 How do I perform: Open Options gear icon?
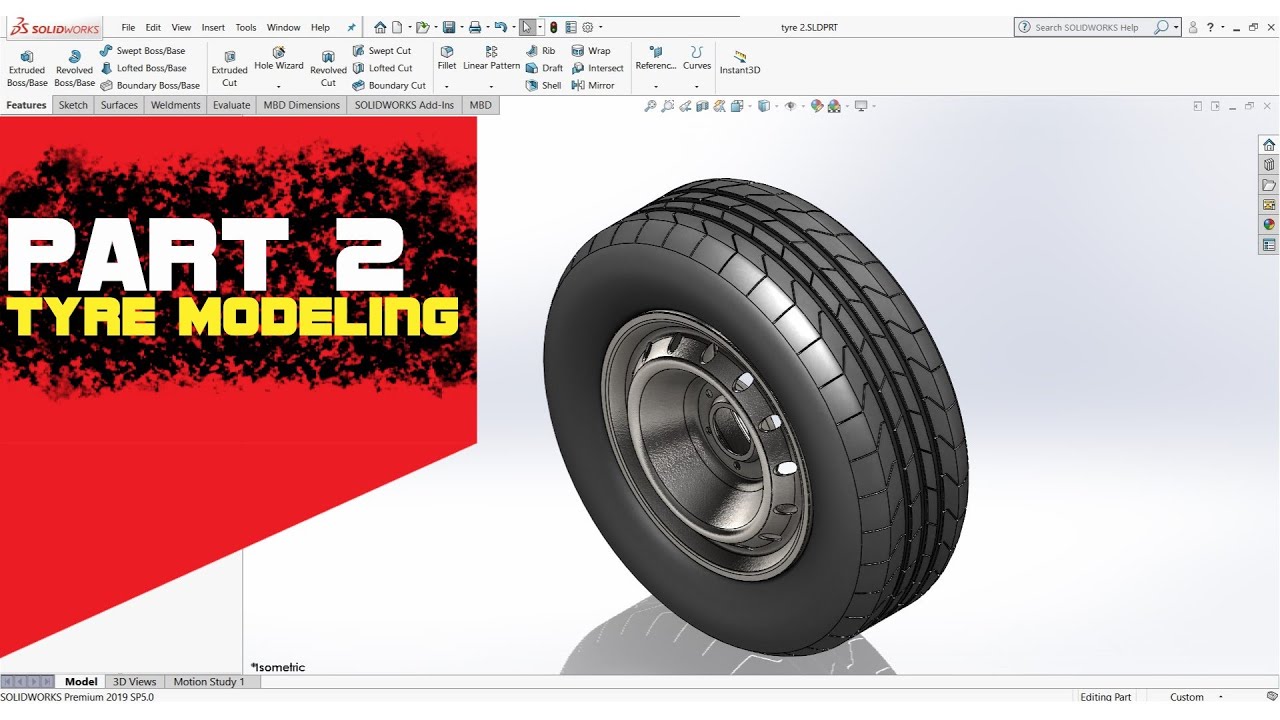pyautogui.click(x=587, y=27)
